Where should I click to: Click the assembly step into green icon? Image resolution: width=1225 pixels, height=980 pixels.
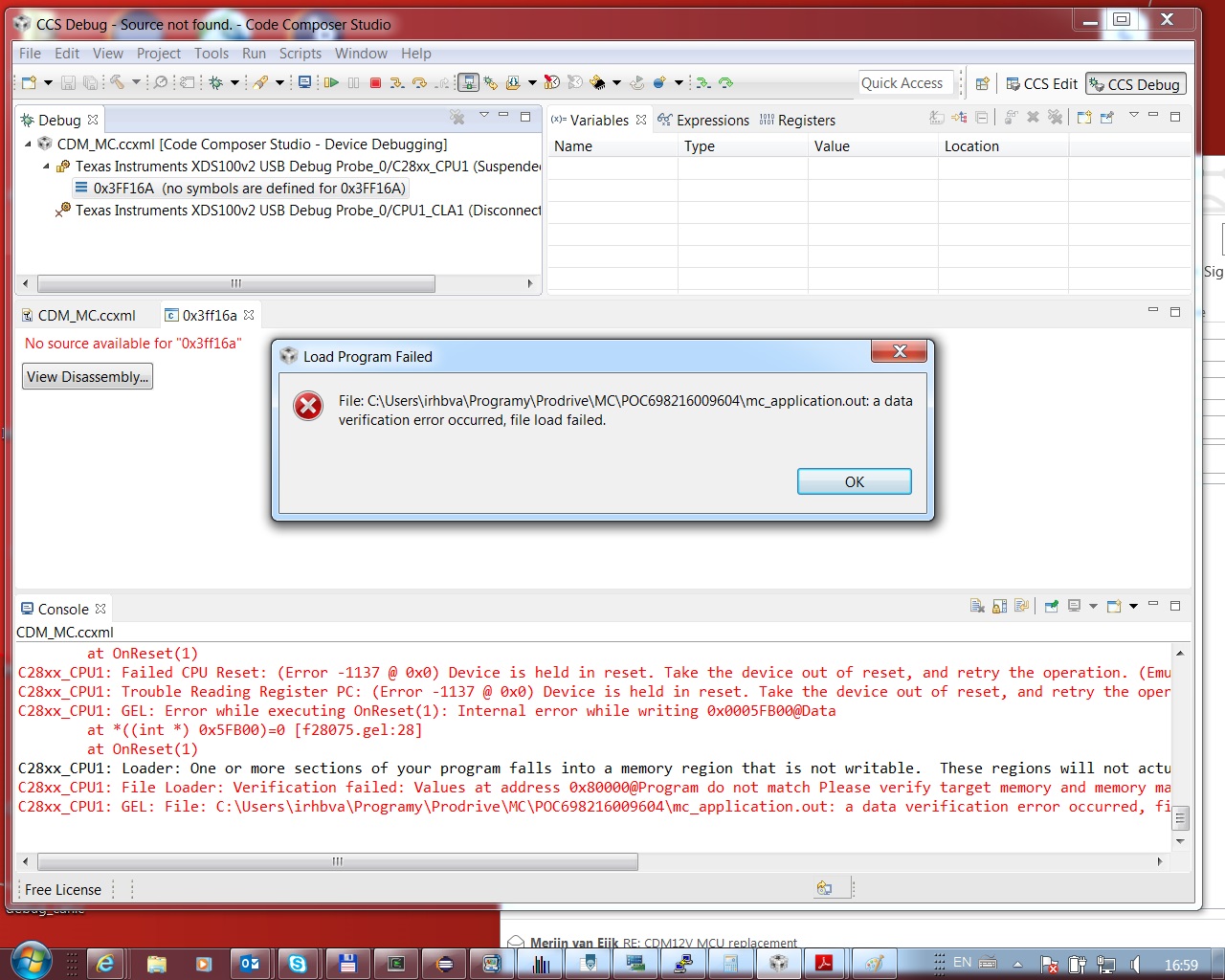(702, 83)
